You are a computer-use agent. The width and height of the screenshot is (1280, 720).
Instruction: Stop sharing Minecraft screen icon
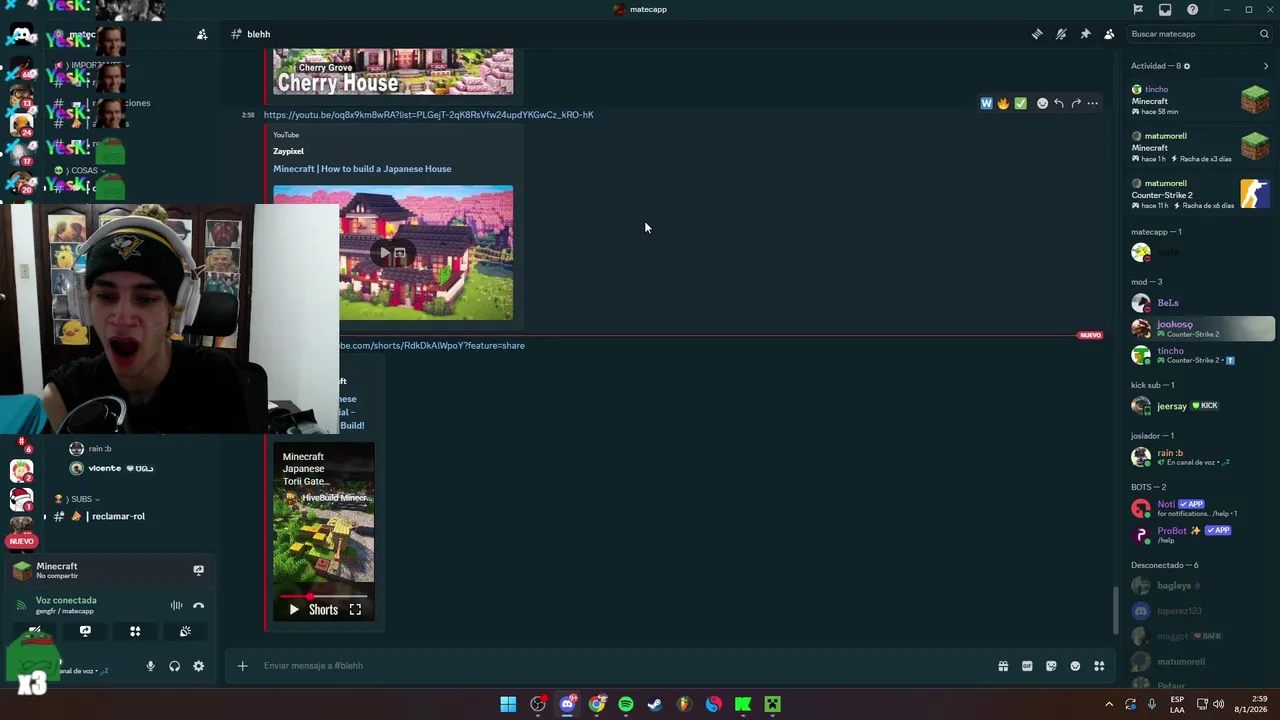(x=198, y=570)
